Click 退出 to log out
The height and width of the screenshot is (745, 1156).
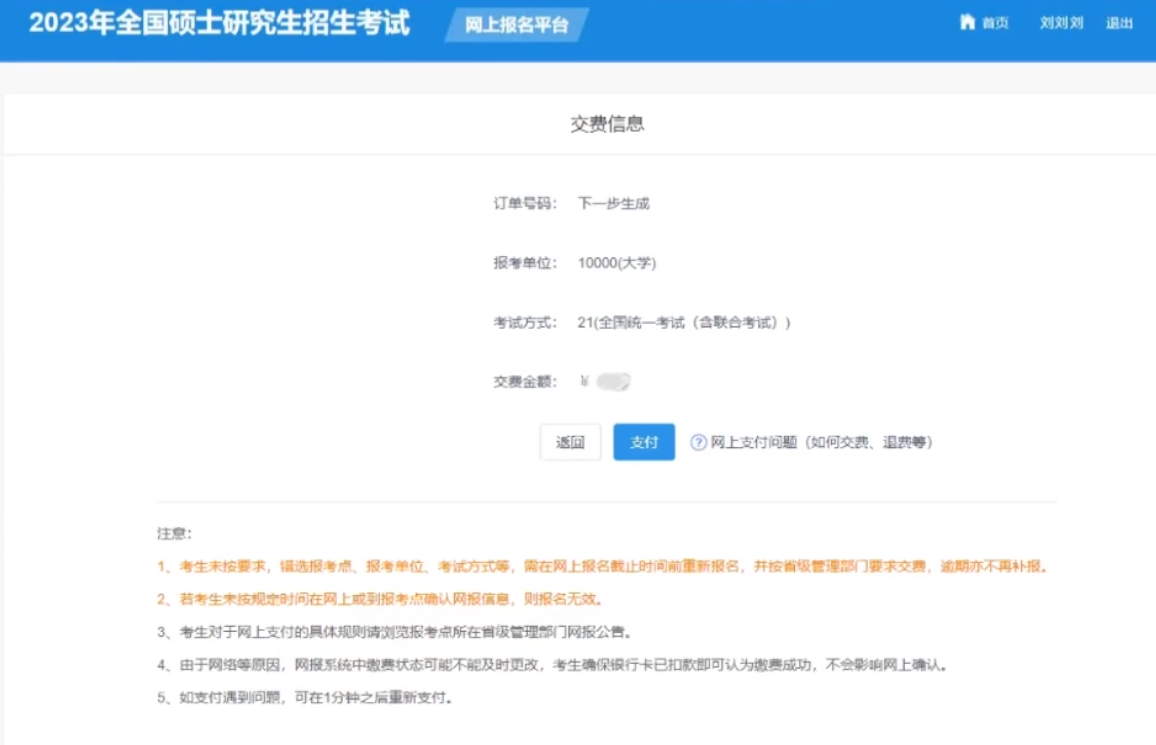pyautogui.click(x=1121, y=22)
